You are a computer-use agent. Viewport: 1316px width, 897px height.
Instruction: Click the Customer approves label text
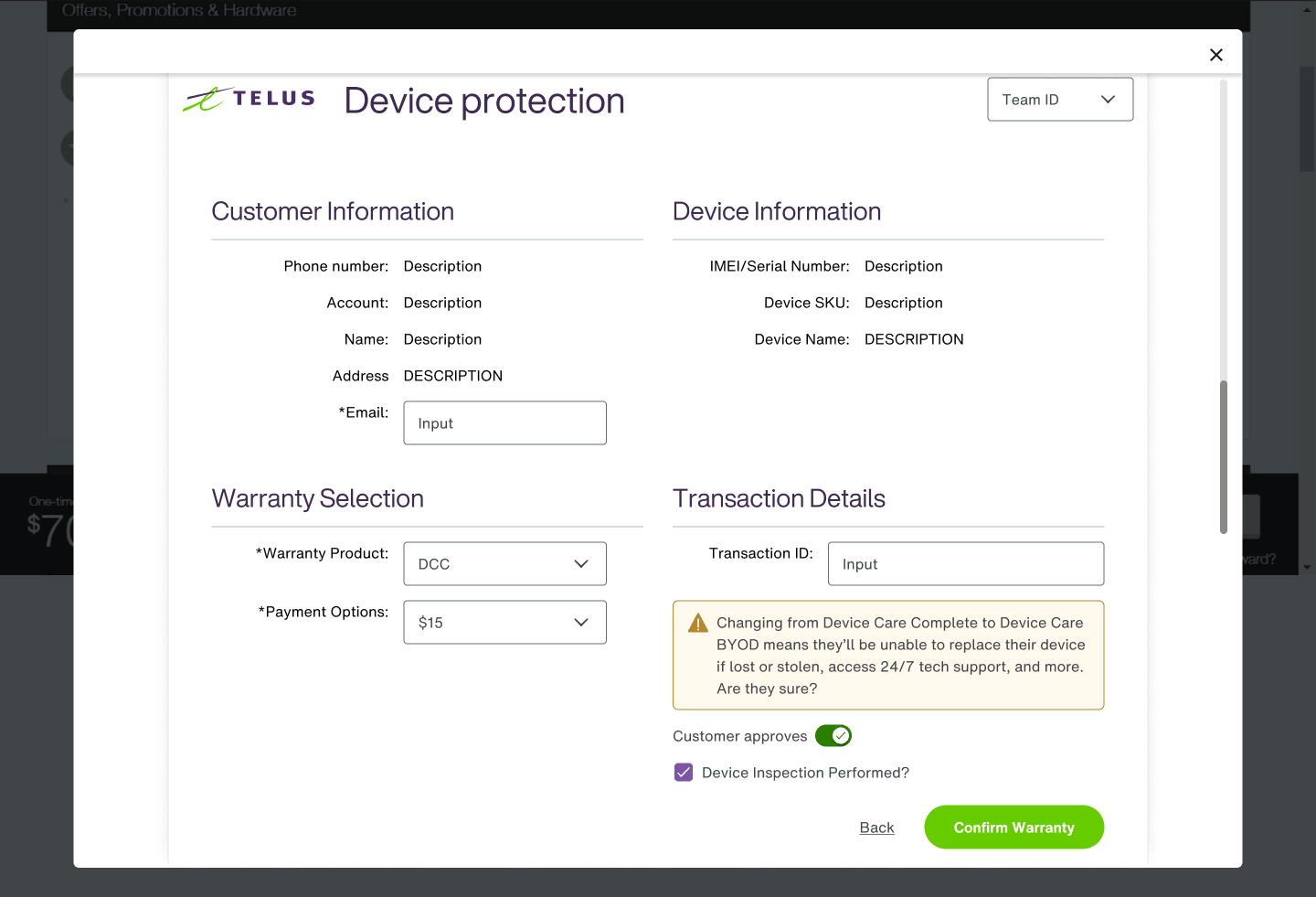click(740, 736)
